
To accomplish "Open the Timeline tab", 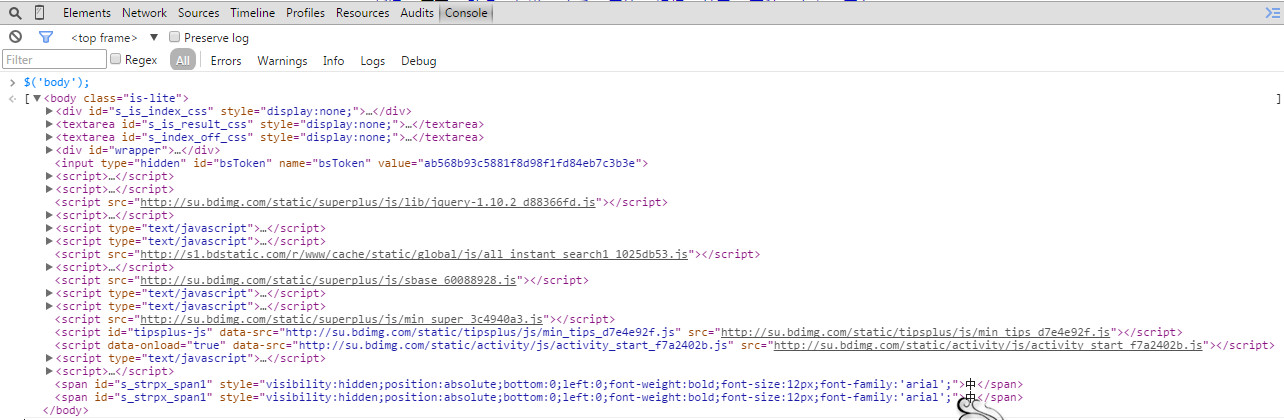I will pos(253,13).
